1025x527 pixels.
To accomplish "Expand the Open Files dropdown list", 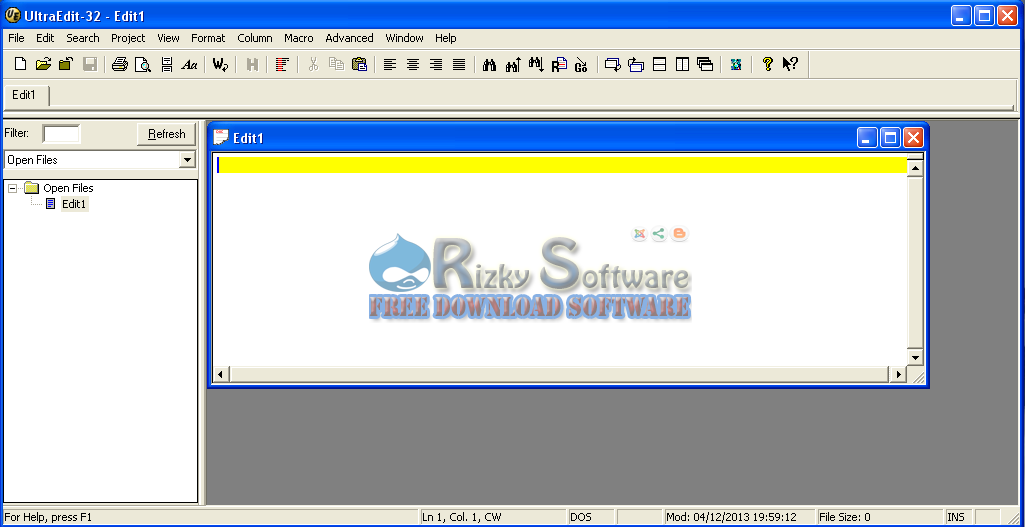I will pyautogui.click(x=188, y=160).
